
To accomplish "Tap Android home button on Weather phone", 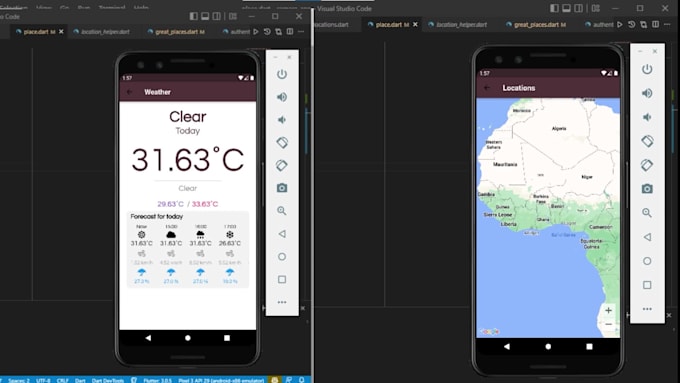I will point(188,337).
